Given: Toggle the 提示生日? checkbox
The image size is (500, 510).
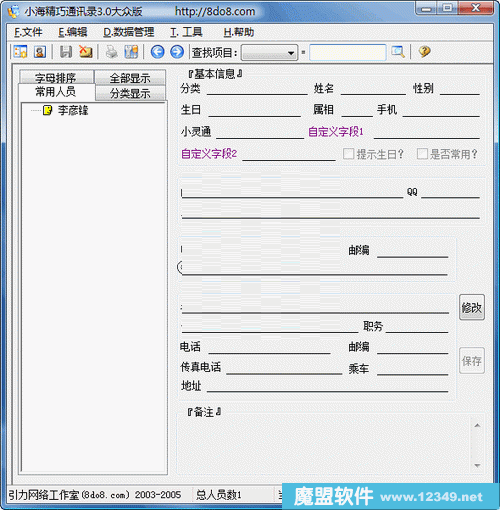Looking at the screenshot, I should pyautogui.click(x=348, y=154).
